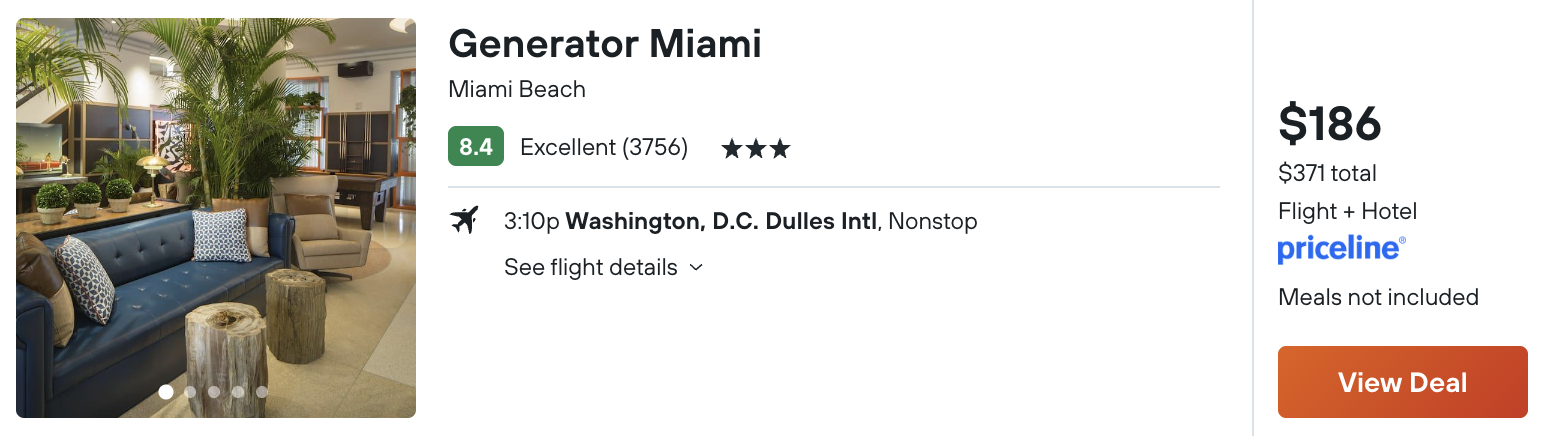Click the $186 price
Screen dimensions: 1548x436
pos(1330,124)
